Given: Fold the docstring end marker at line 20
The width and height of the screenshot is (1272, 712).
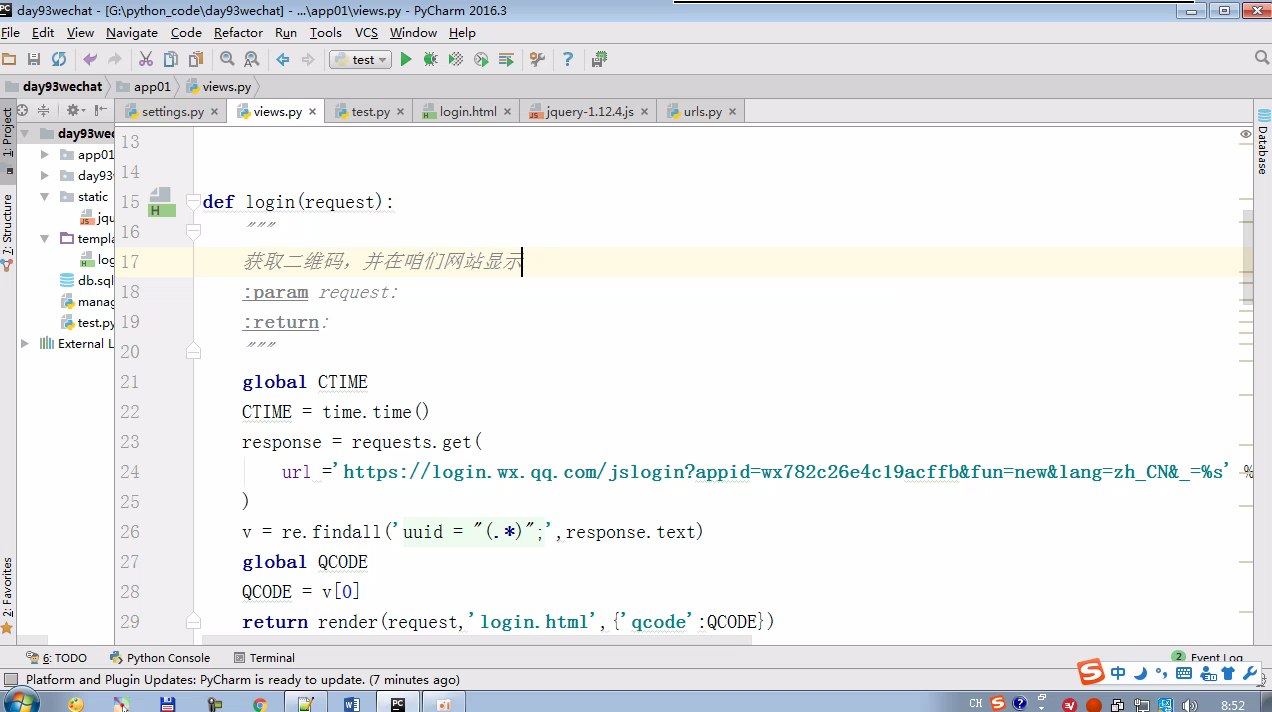Looking at the screenshot, I should 193,351.
